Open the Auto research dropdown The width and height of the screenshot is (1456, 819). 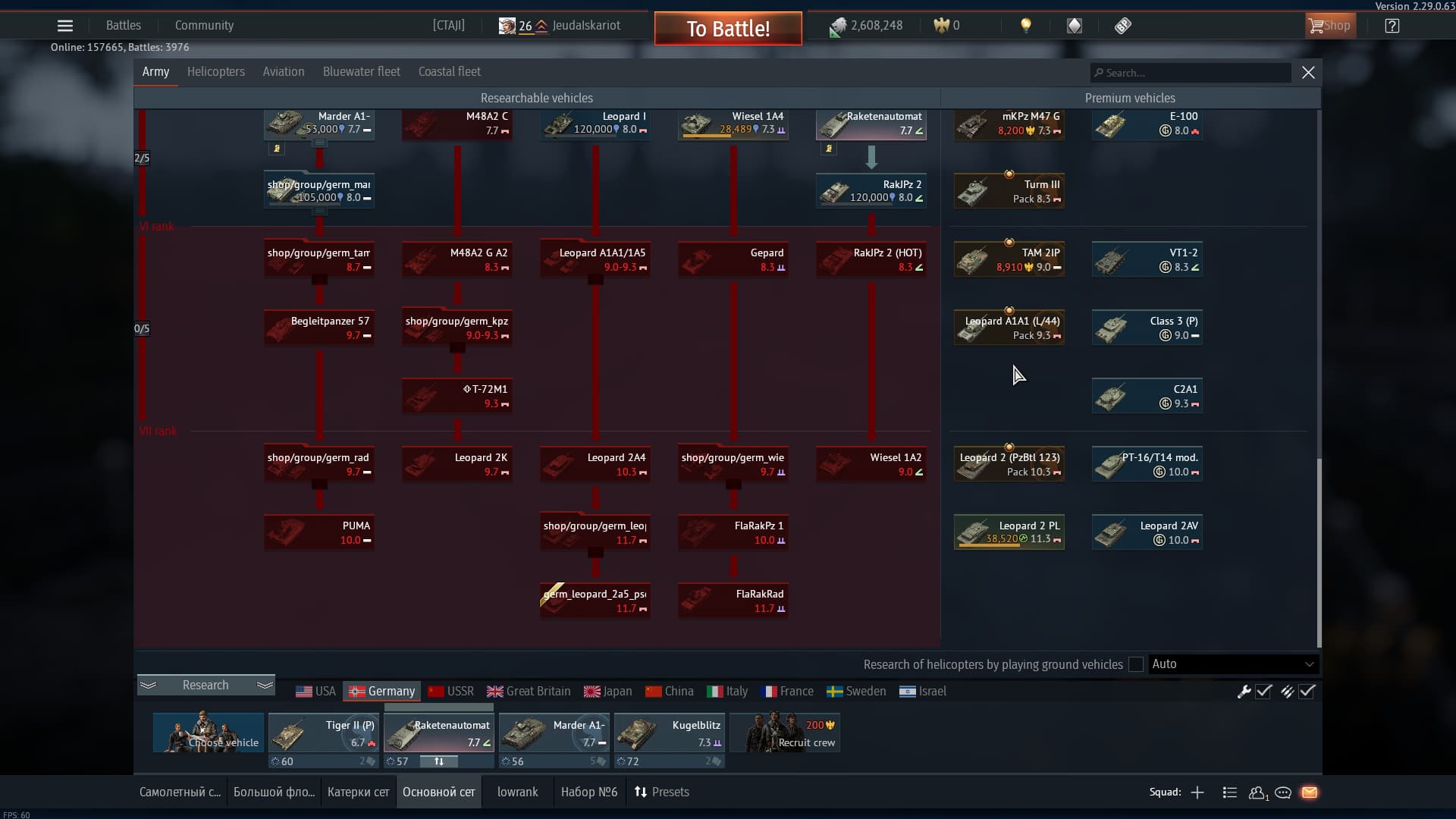pos(1233,664)
